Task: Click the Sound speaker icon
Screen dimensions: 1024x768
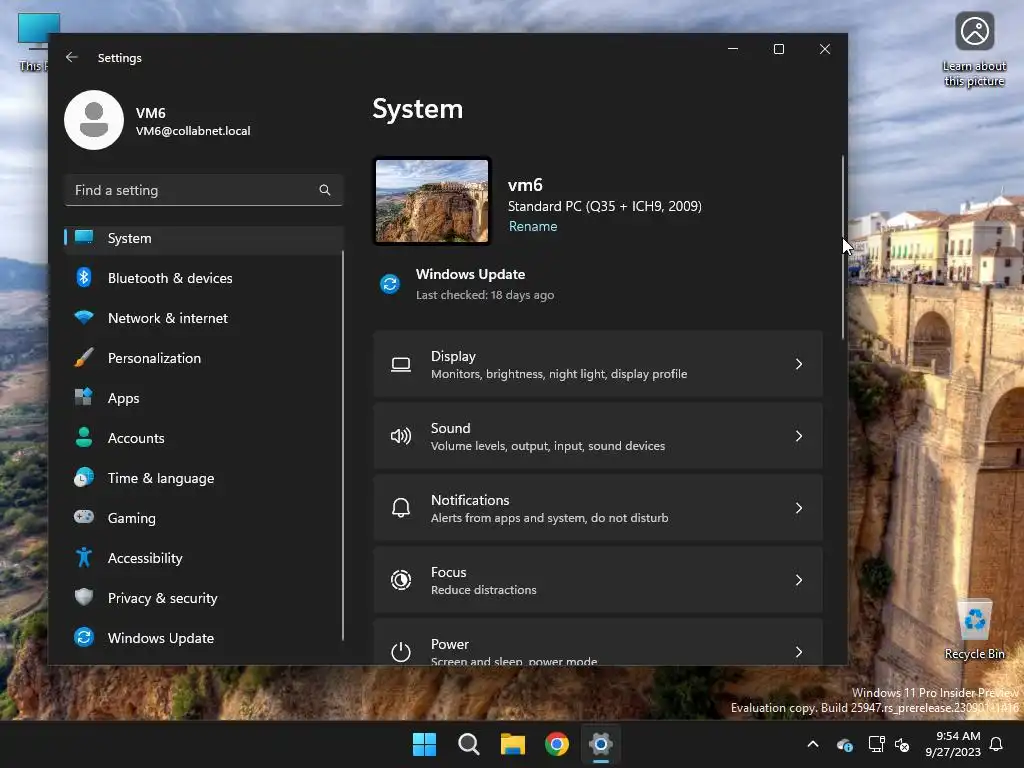Action: coord(401,436)
